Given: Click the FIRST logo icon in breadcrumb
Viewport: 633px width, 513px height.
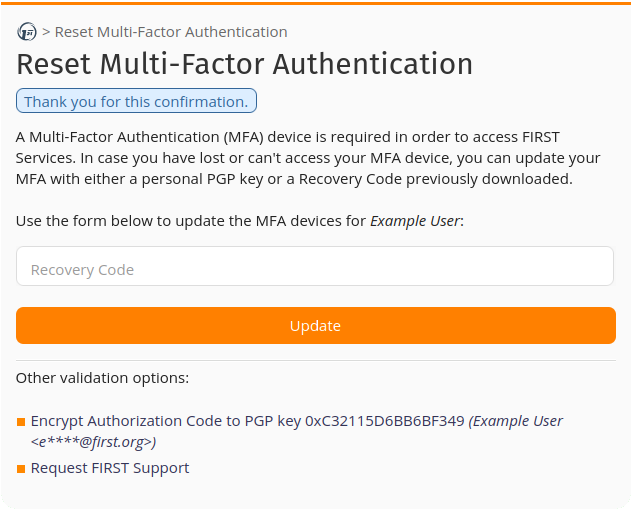Looking at the screenshot, I should [27, 31].
